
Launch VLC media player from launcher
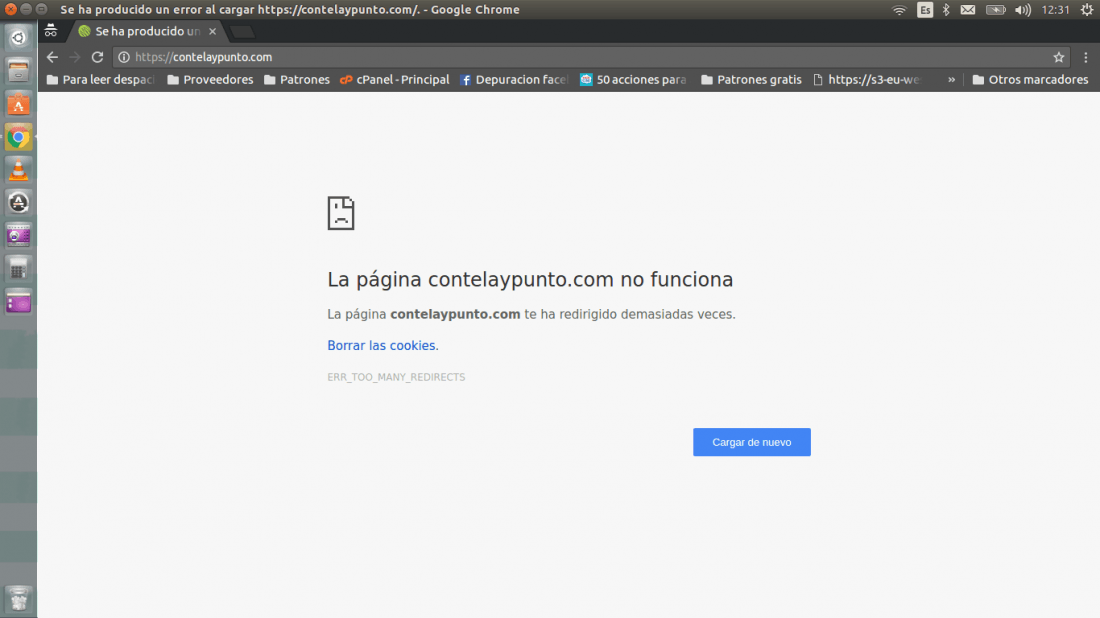click(18, 170)
